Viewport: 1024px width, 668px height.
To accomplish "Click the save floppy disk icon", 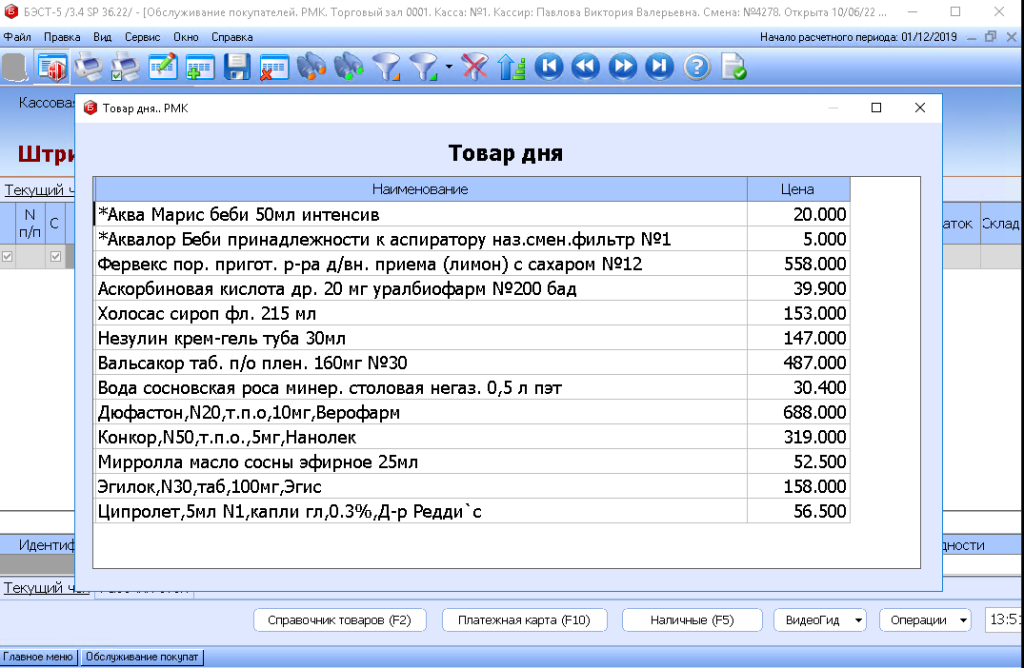I will 236,67.
